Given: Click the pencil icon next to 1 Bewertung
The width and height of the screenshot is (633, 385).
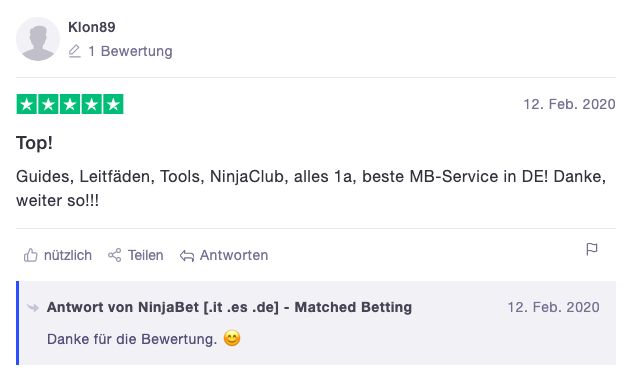Looking at the screenshot, I should point(75,51).
